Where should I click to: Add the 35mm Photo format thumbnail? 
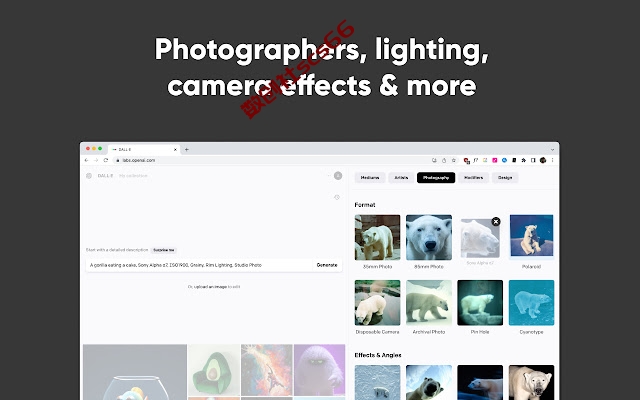pyautogui.click(x=378, y=238)
